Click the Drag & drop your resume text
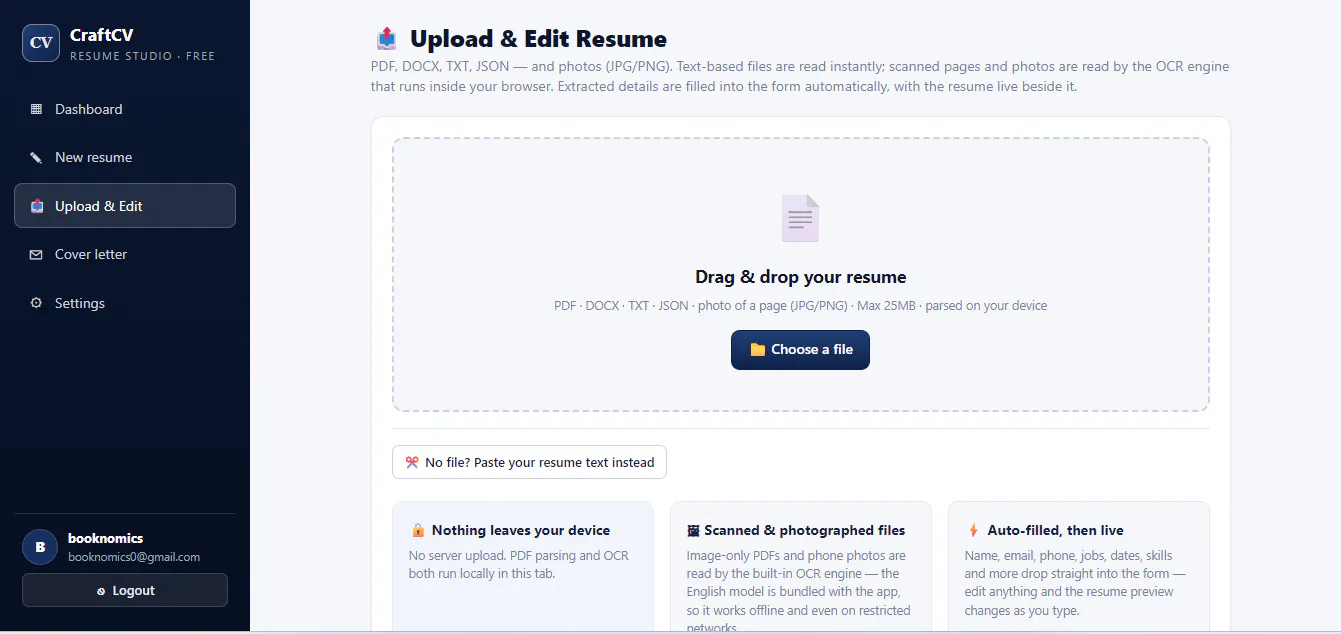The image size is (1341, 634). tap(801, 277)
